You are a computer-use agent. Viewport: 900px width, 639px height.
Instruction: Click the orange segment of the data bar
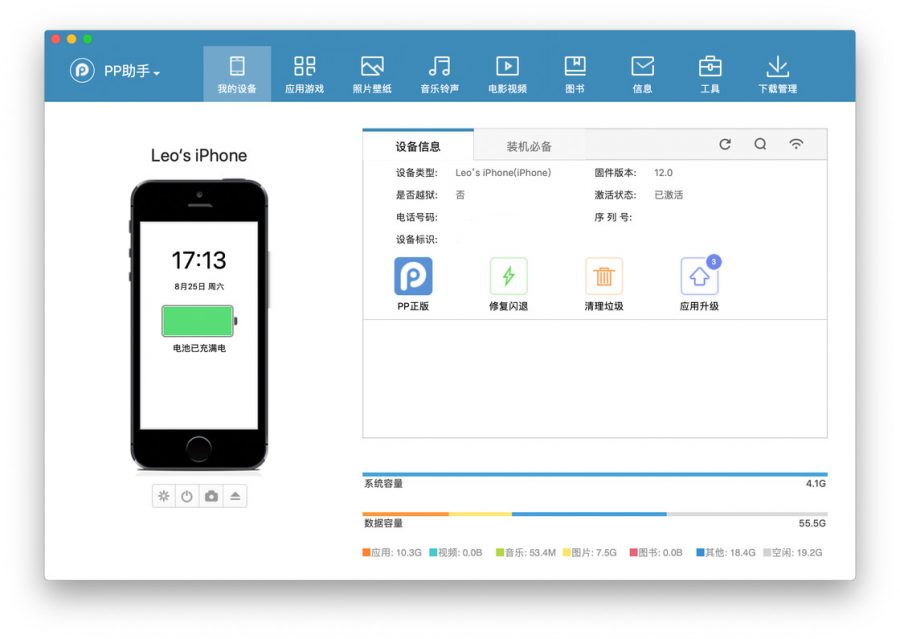tap(405, 514)
